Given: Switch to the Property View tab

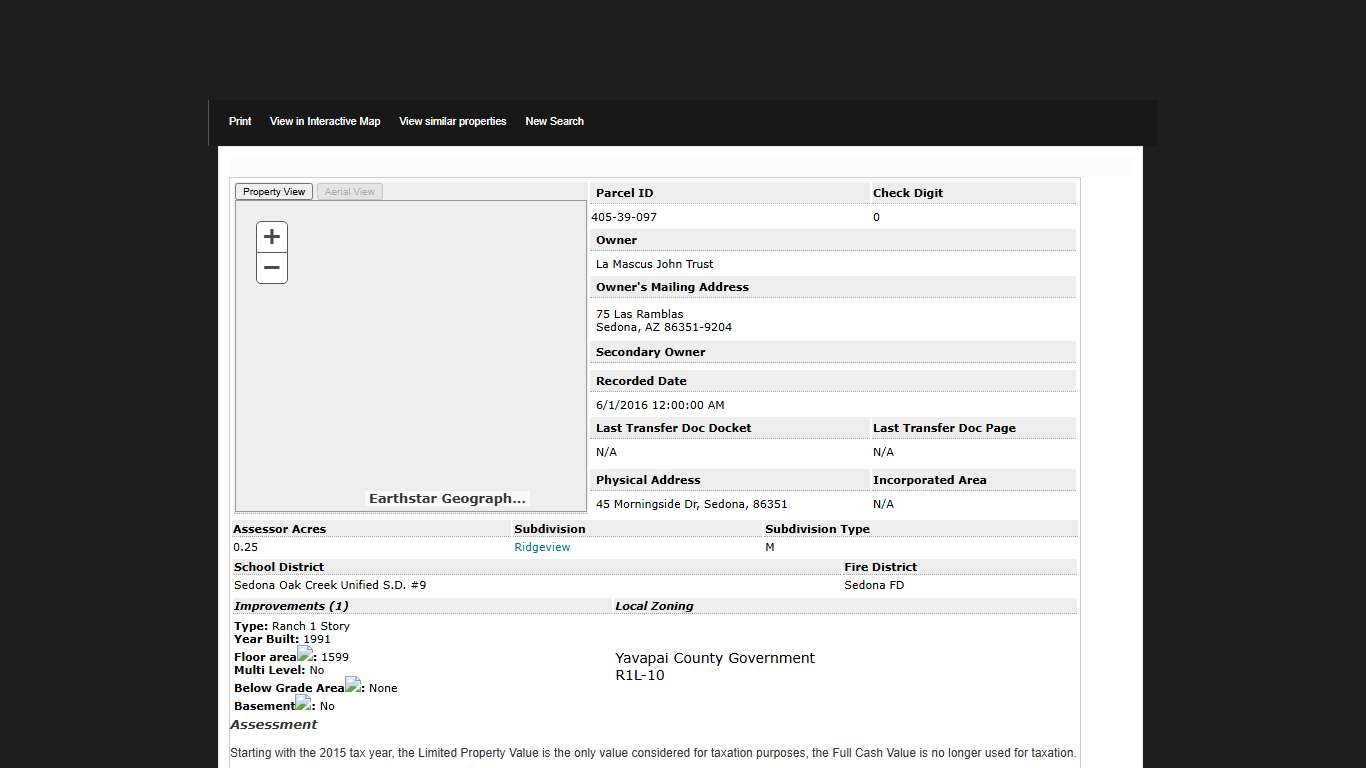Looking at the screenshot, I should [x=274, y=192].
